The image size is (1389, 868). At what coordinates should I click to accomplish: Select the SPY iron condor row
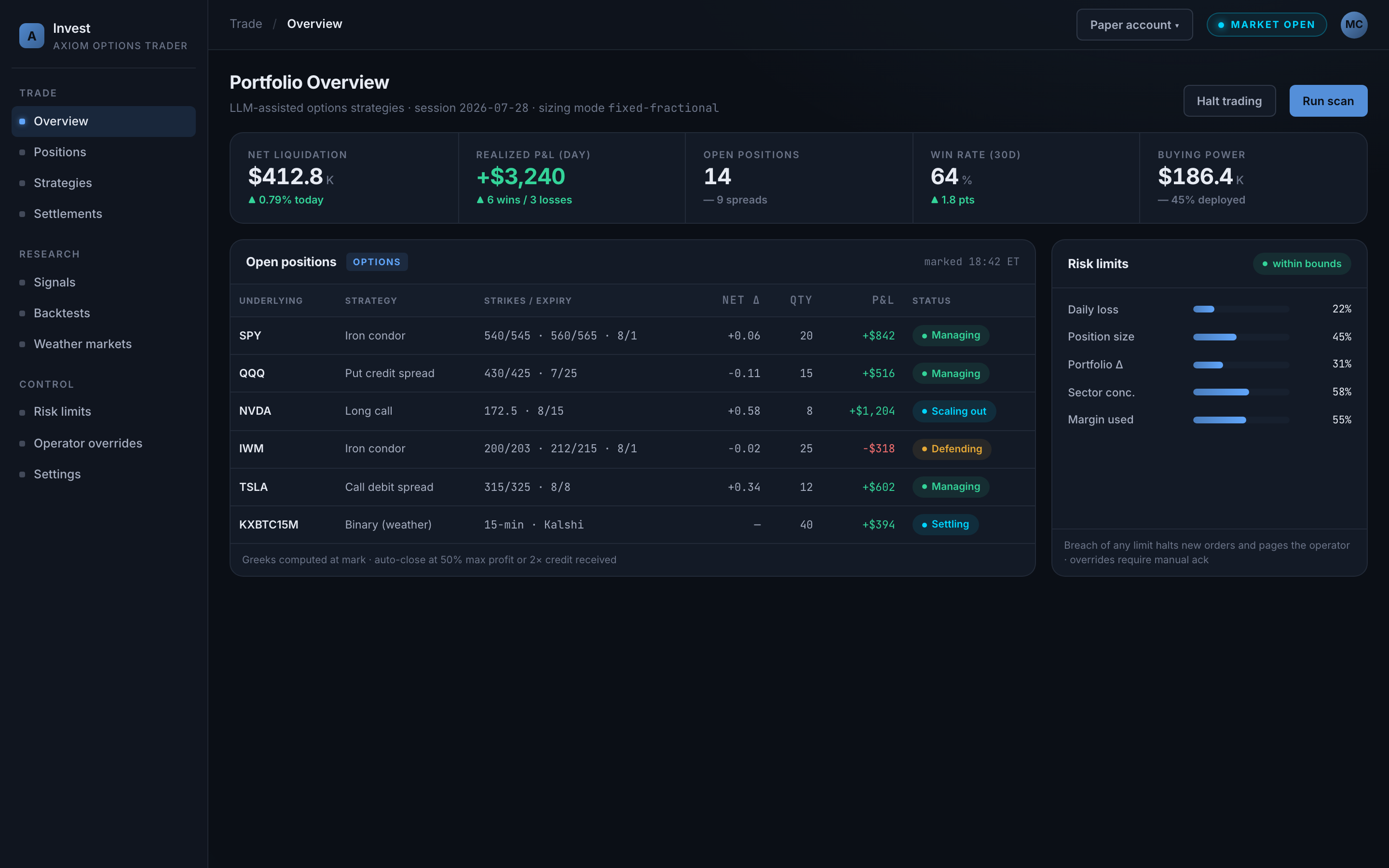tap(632, 336)
